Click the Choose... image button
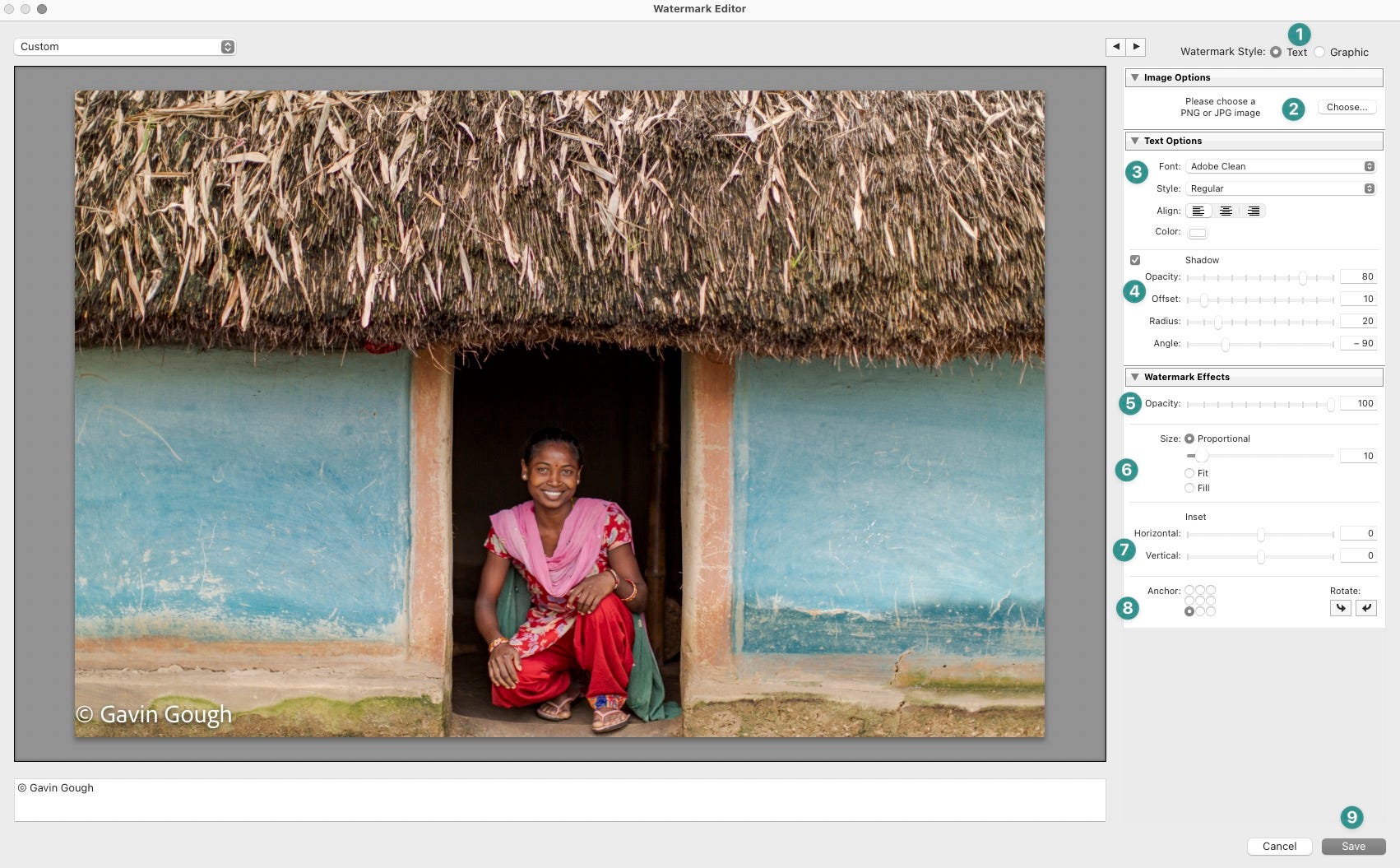1400x868 pixels. pos(1347,107)
